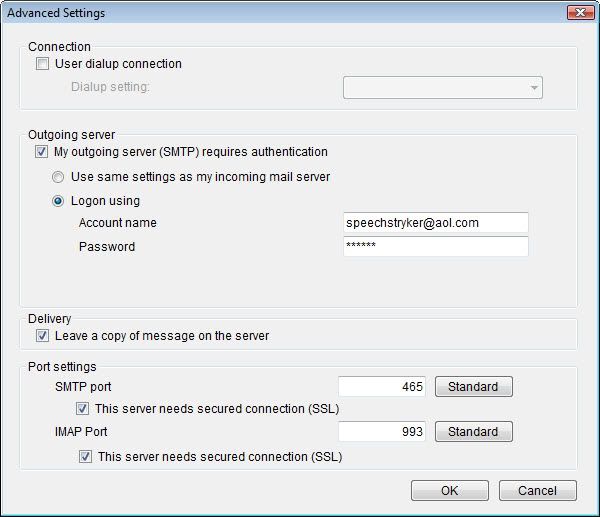The image size is (600, 517).
Task: Toggle the SSL checkbox under IMAP Port
Action: click(85, 457)
